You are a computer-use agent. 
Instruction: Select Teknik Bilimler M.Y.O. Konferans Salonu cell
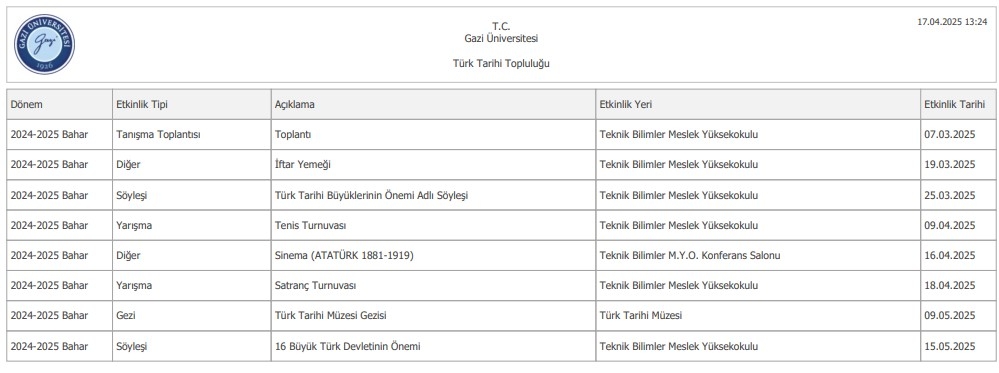tap(758, 256)
